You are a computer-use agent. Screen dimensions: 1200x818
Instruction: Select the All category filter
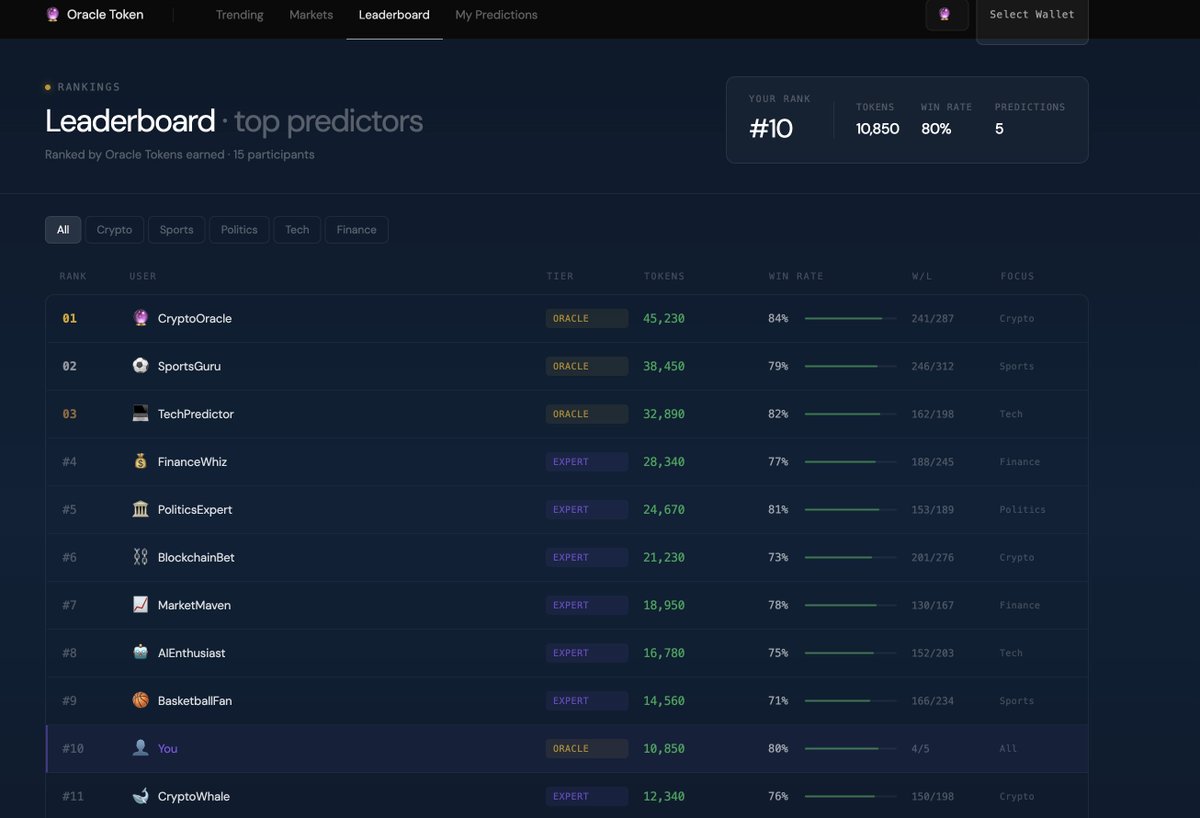point(63,230)
